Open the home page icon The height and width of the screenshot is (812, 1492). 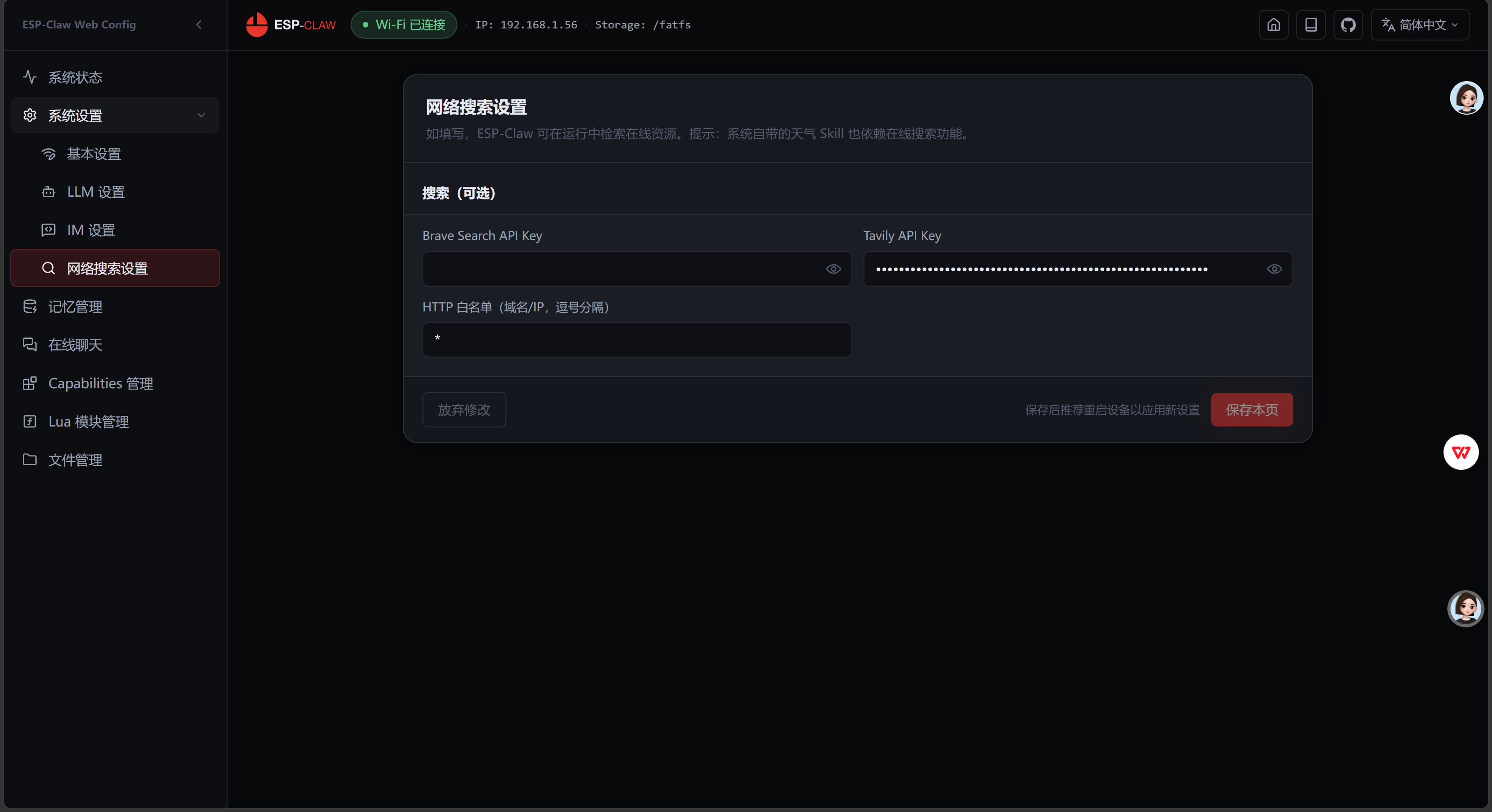1273,25
